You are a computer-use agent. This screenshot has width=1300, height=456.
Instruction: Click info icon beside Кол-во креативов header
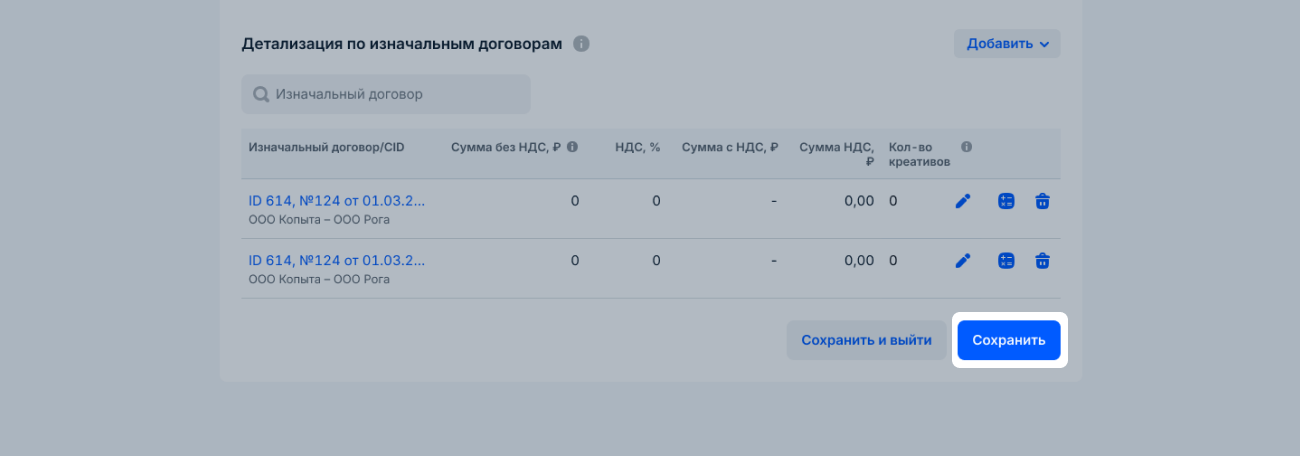(x=966, y=147)
